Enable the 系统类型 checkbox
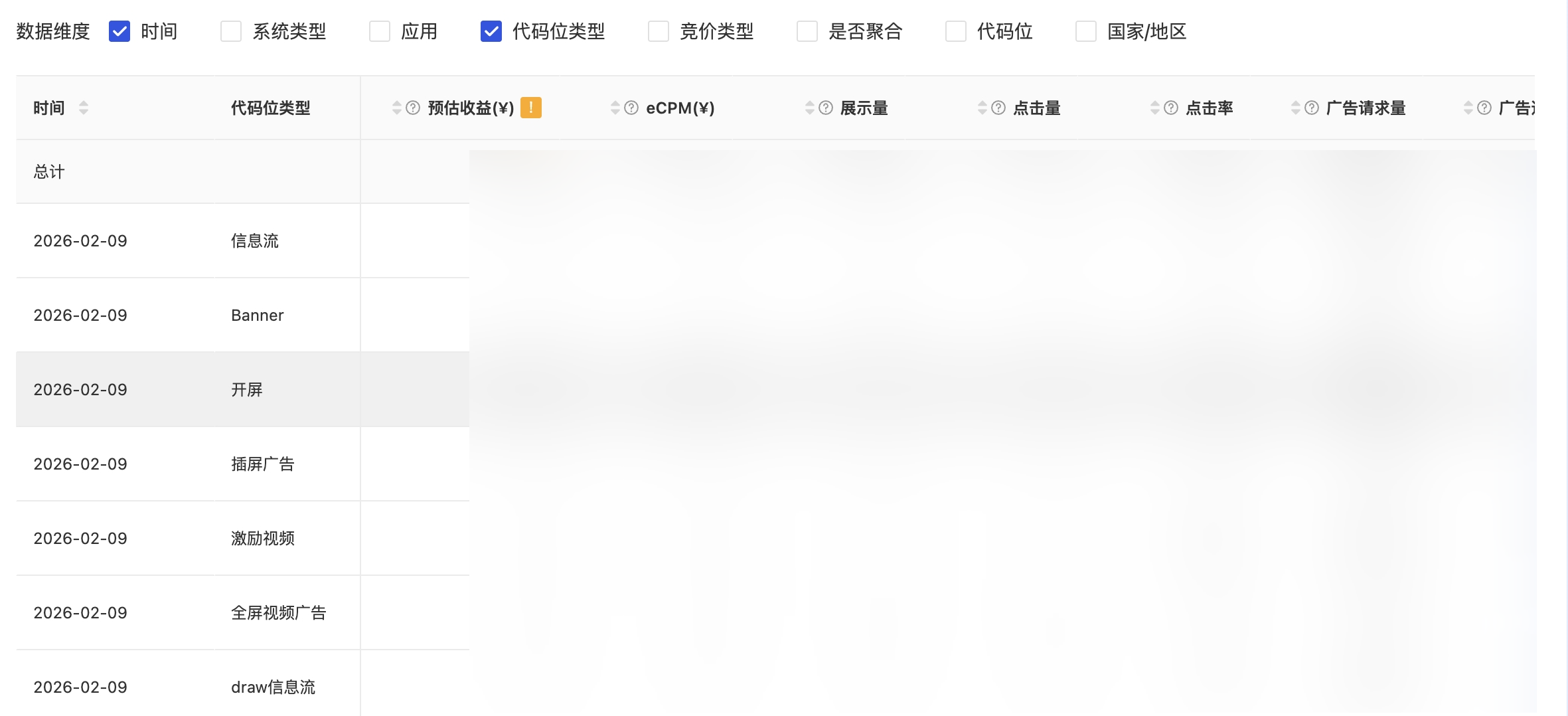Image resolution: width=1568 pixels, height=716 pixels. tap(231, 31)
